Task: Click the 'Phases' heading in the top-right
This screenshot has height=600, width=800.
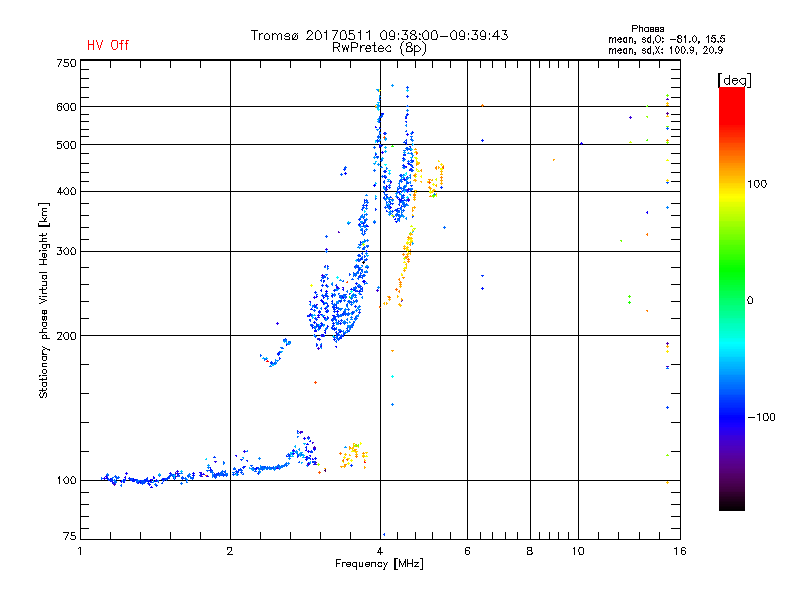Action: click(647, 29)
